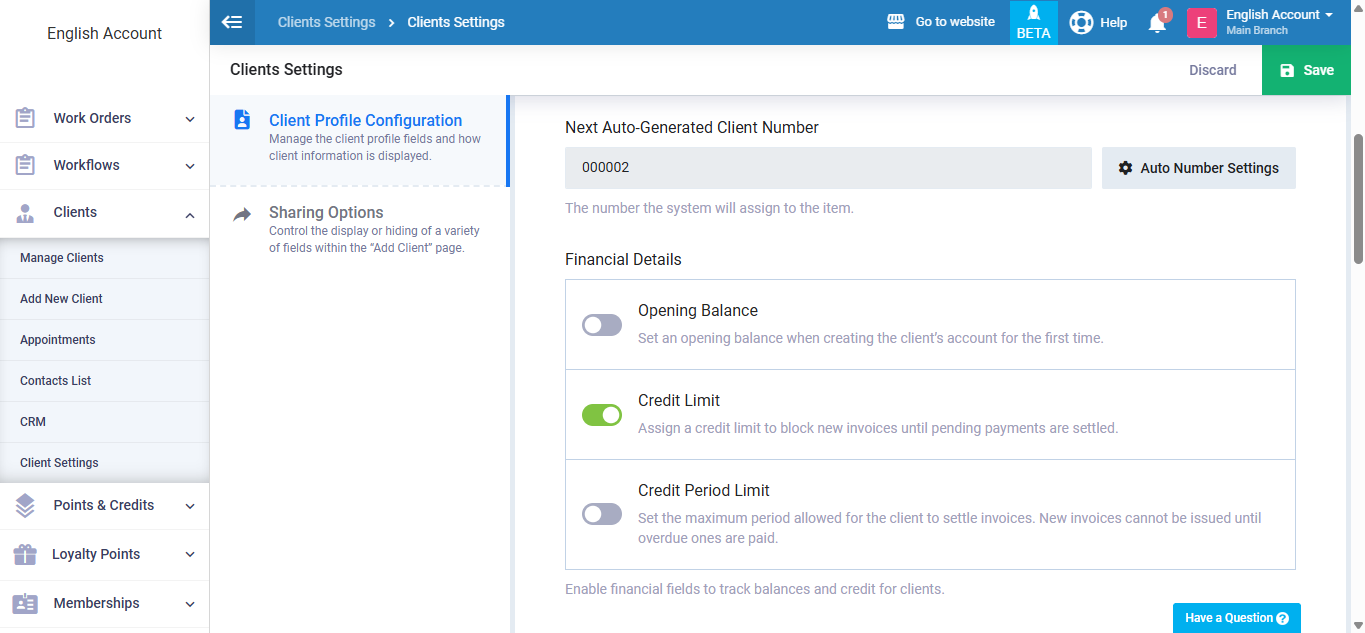The height and width of the screenshot is (633, 1365).
Task: Click the Loyalty Points gift icon
Action: pos(25,554)
